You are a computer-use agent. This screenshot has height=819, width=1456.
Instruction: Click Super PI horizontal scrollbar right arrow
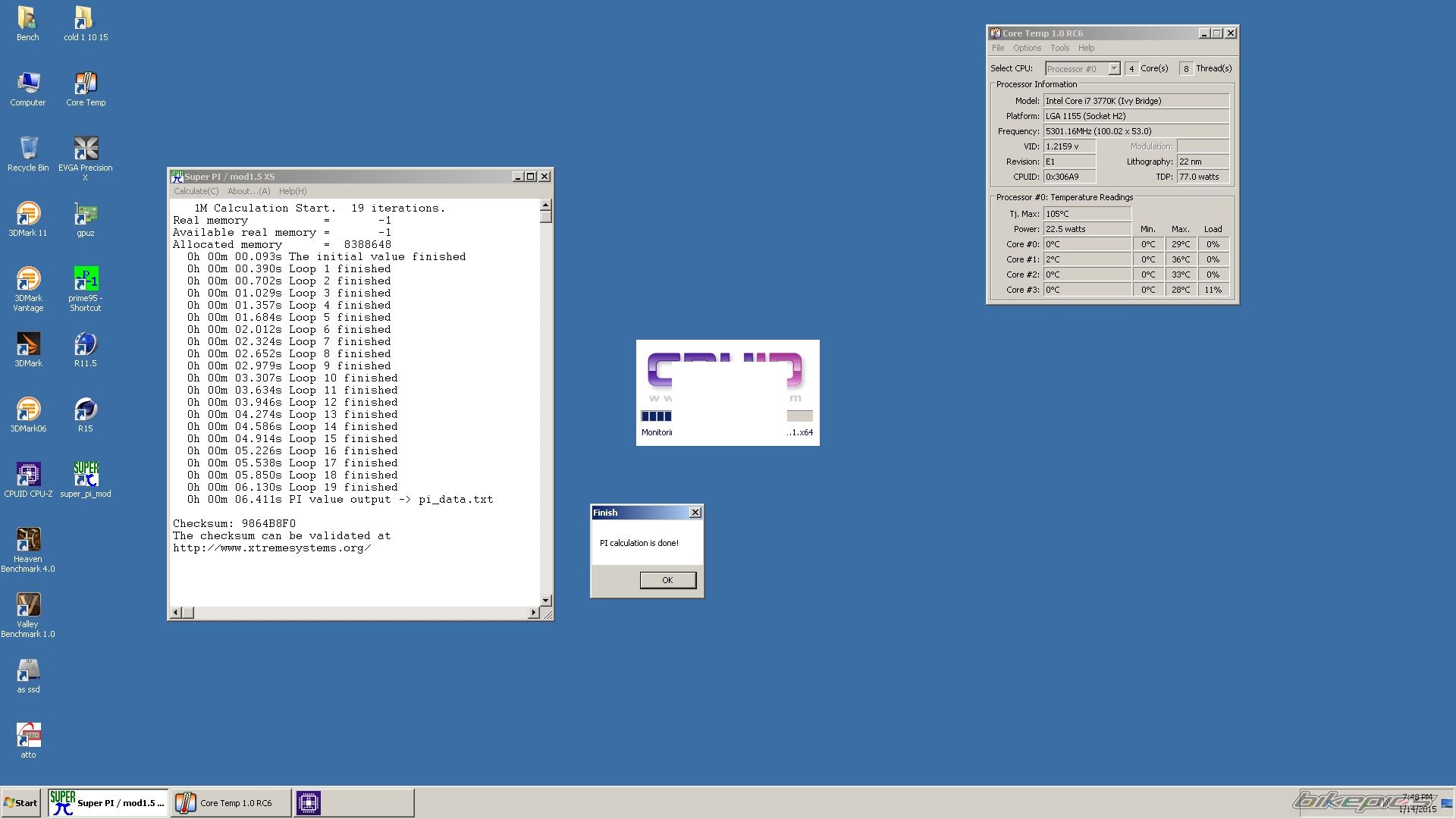coord(533,612)
